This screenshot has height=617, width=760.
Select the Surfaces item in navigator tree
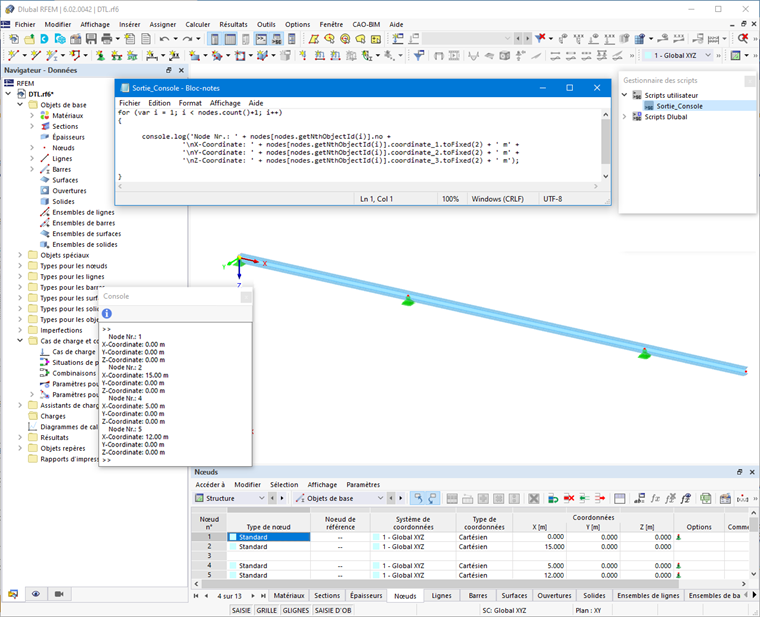65,180
